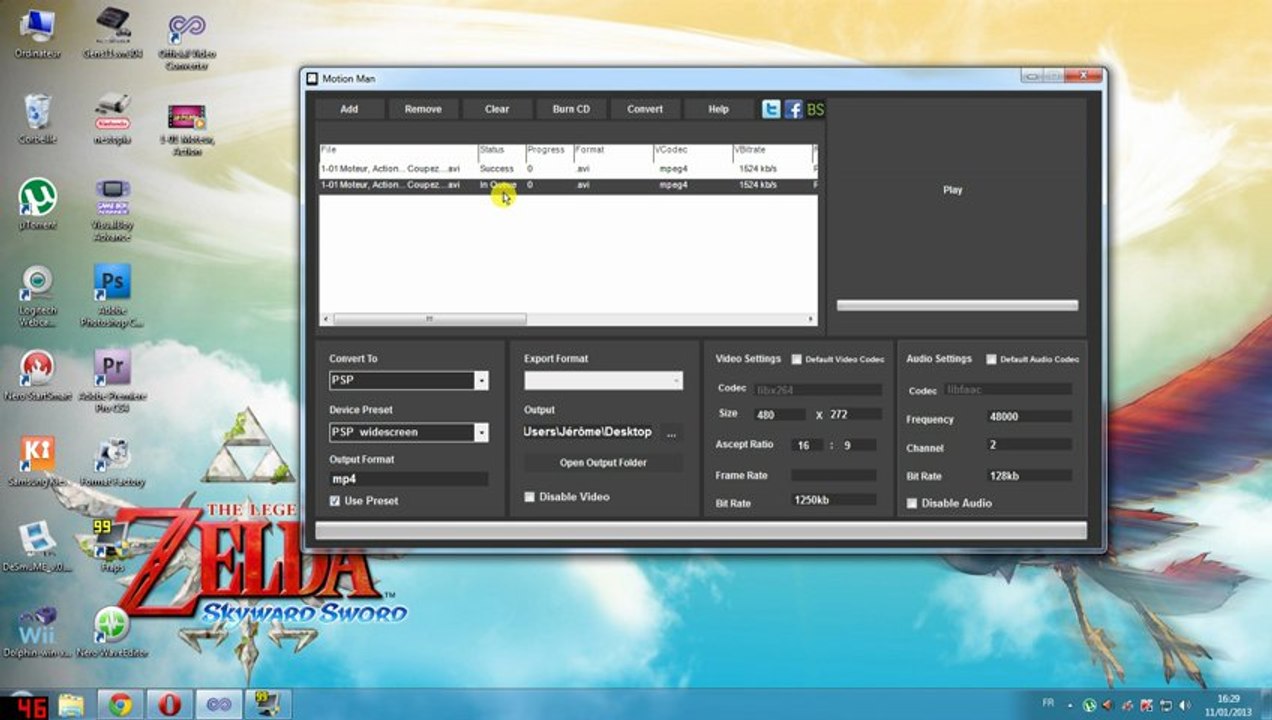The image size is (1272, 720).
Task: Open Format Factory desktop shortcut
Action: tap(112, 460)
